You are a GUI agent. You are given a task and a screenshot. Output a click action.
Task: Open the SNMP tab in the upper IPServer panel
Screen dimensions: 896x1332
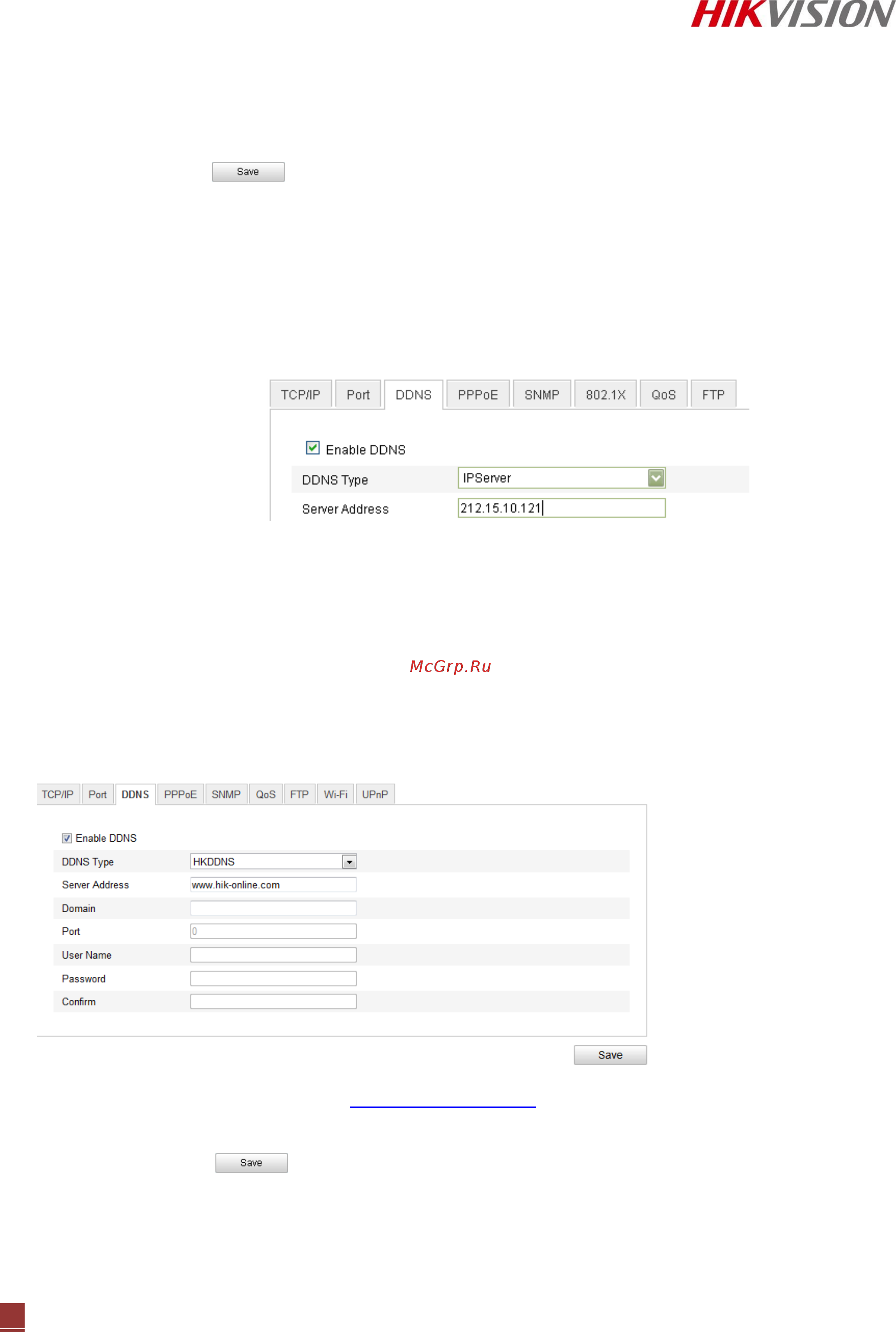542,394
